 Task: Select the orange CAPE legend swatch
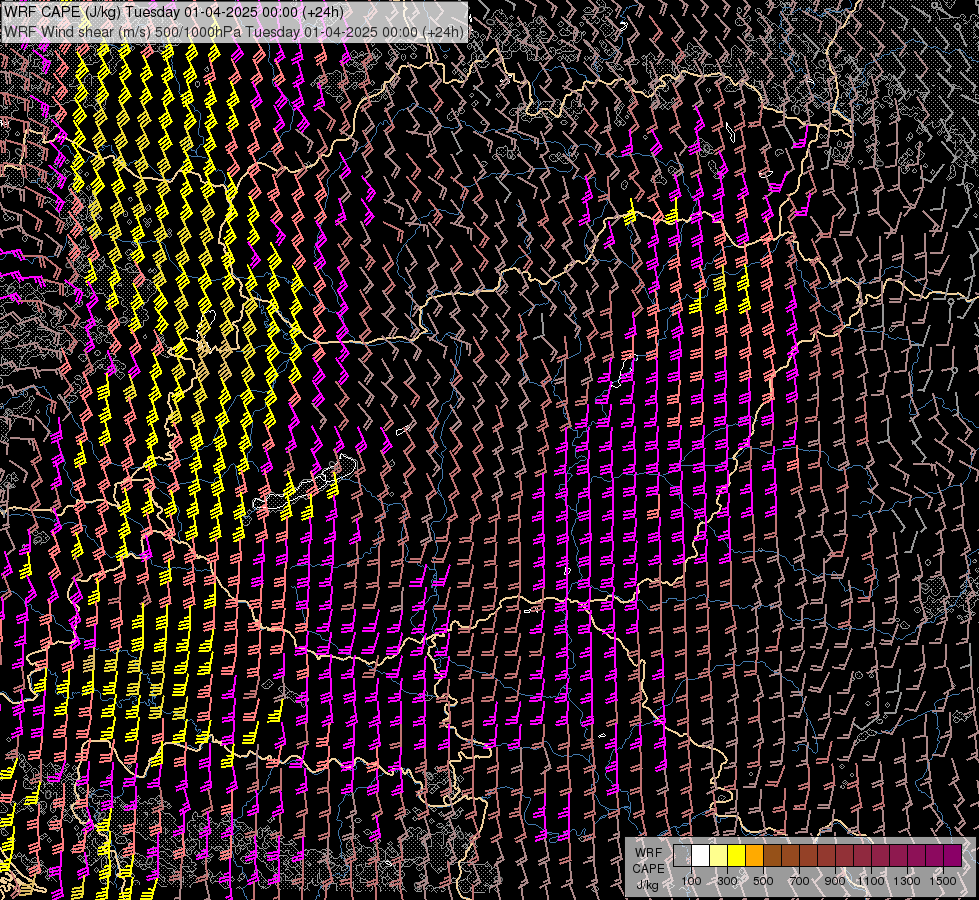[755, 856]
